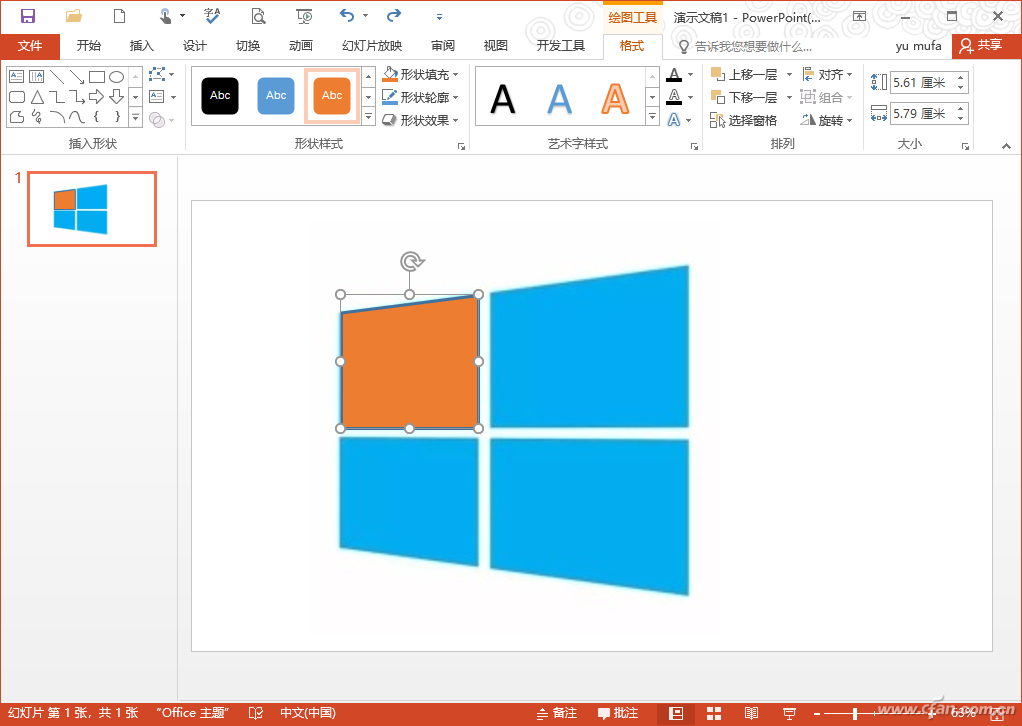Open the Rotate (旋转) dropdown
Image resolution: width=1022 pixels, height=726 pixels.
click(827, 121)
